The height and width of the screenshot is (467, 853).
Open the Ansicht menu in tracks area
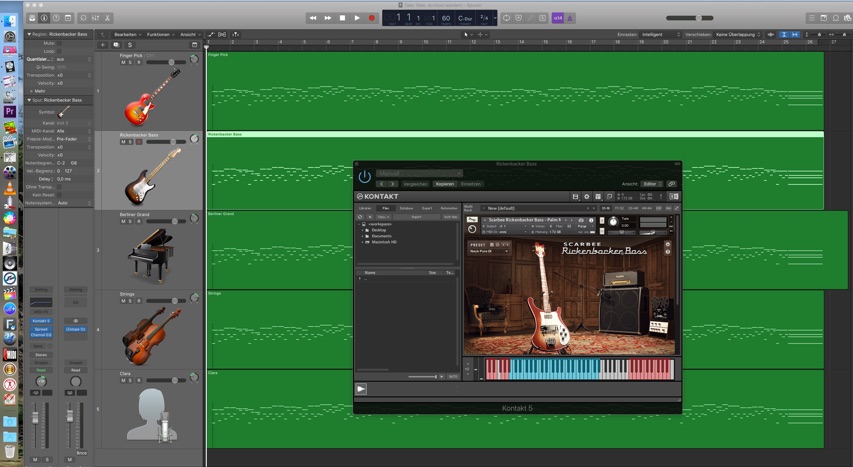click(x=190, y=34)
